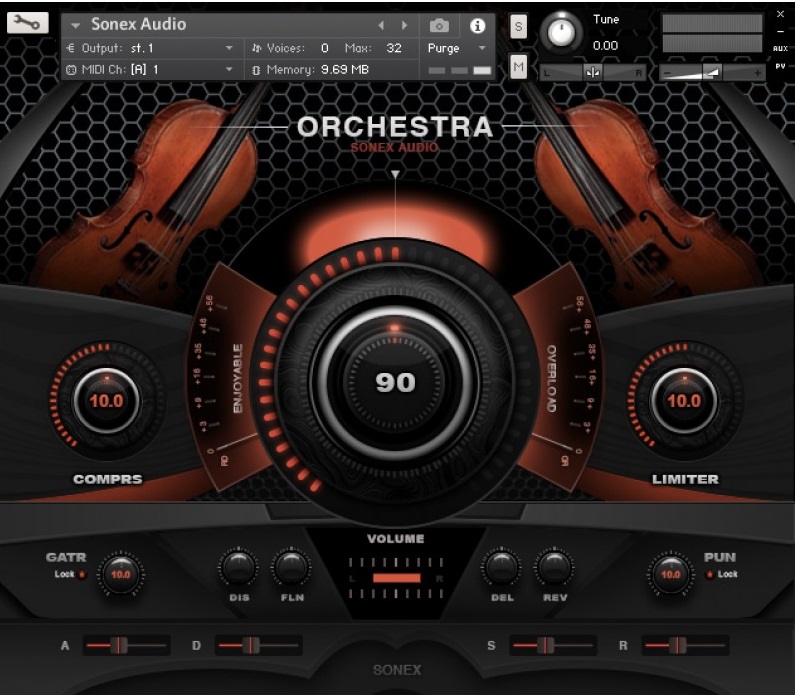The width and height of the screenshot is (795, 695).
Task: Click the central Volume knob at 90
Action: point(395,381)
